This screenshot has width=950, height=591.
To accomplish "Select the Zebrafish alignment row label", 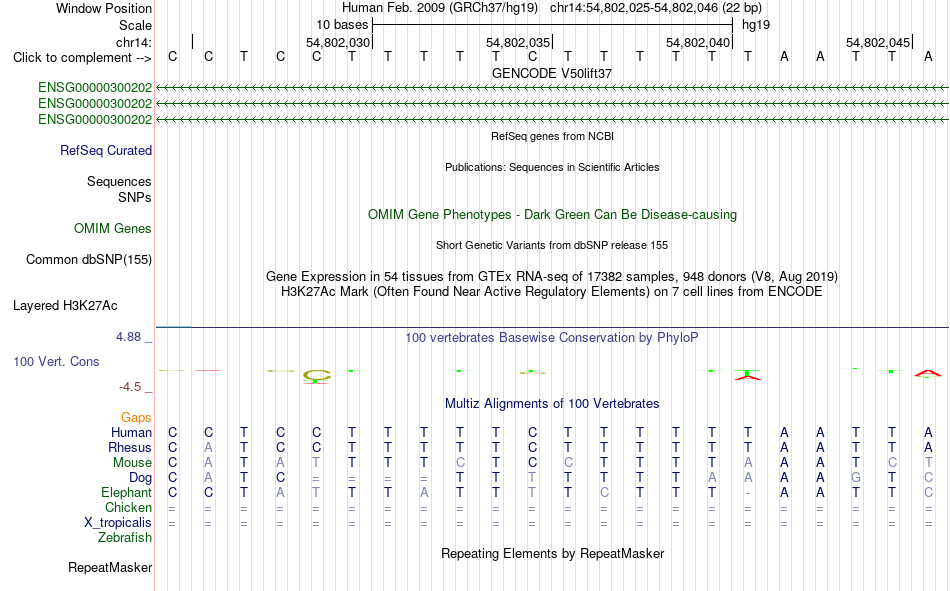I will click(x=125, y=538).
